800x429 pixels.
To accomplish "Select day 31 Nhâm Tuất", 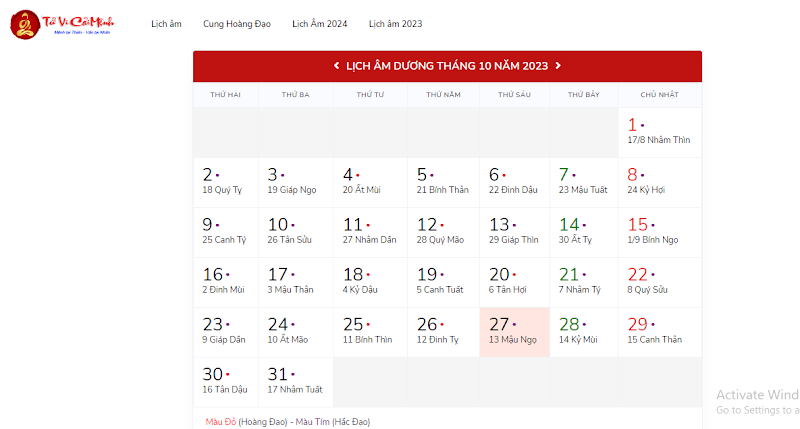I will click(296, 382).
